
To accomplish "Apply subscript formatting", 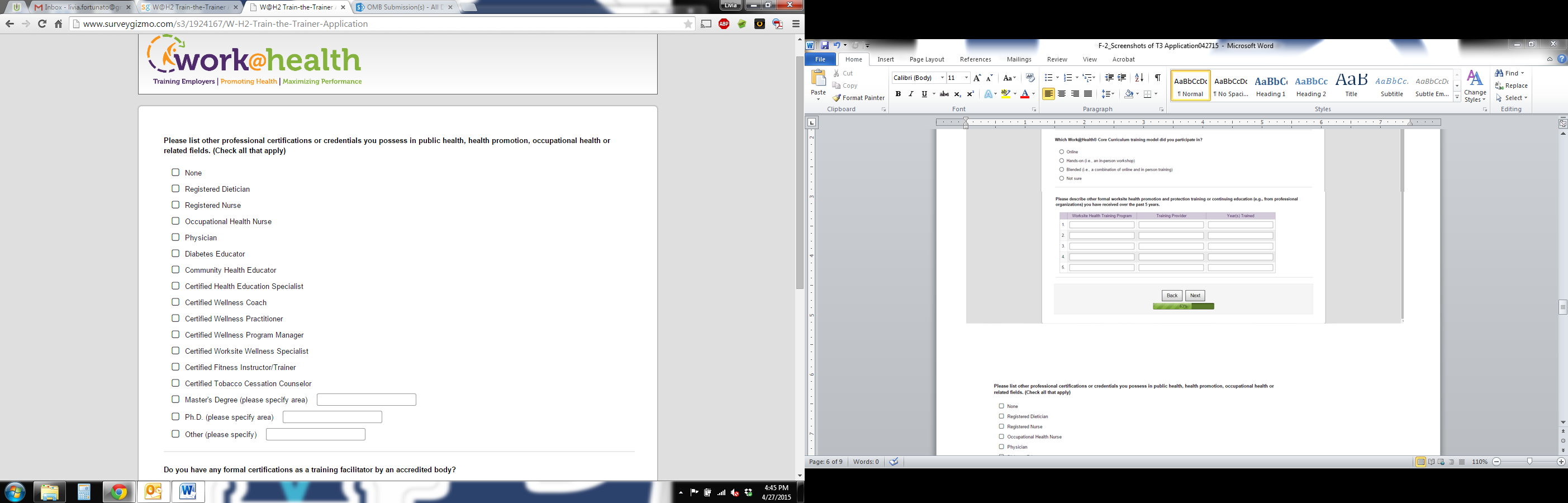I will 957,94.
